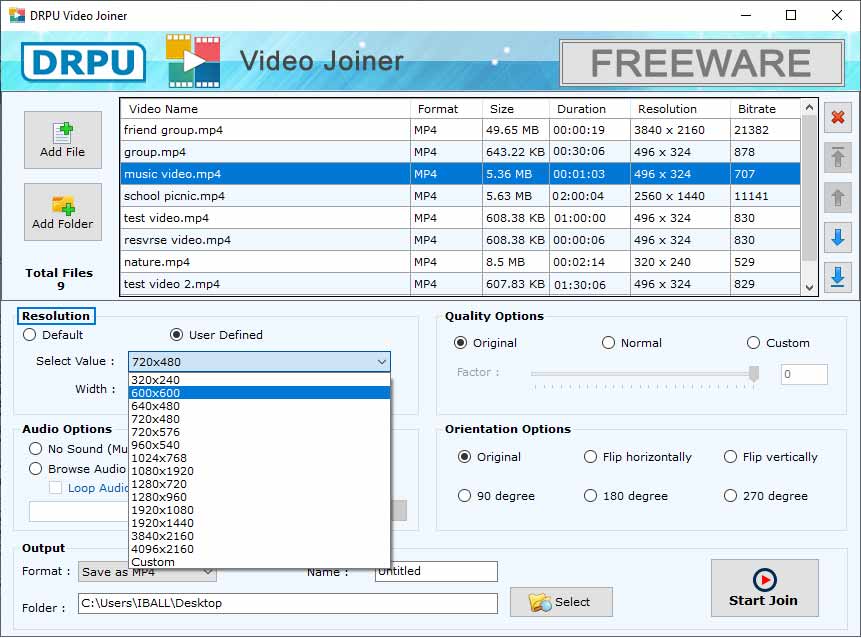This screenshot has width=861, height=638.
Task: Click the Start Join button
Action: pyautogui.click(x=764, y=588)
